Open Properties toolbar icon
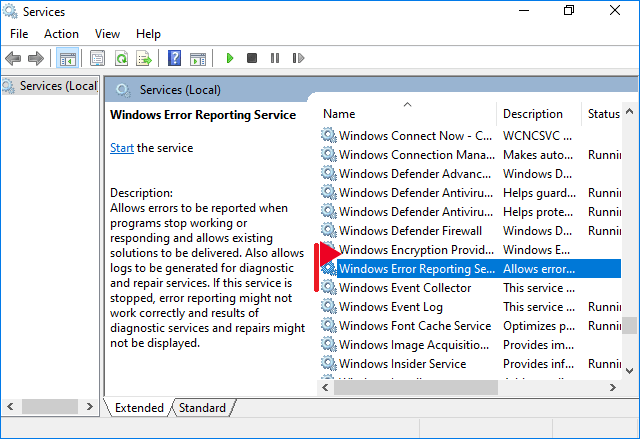Image resolution: width=640 pixels, height=439 pixels. pos(97,58)
